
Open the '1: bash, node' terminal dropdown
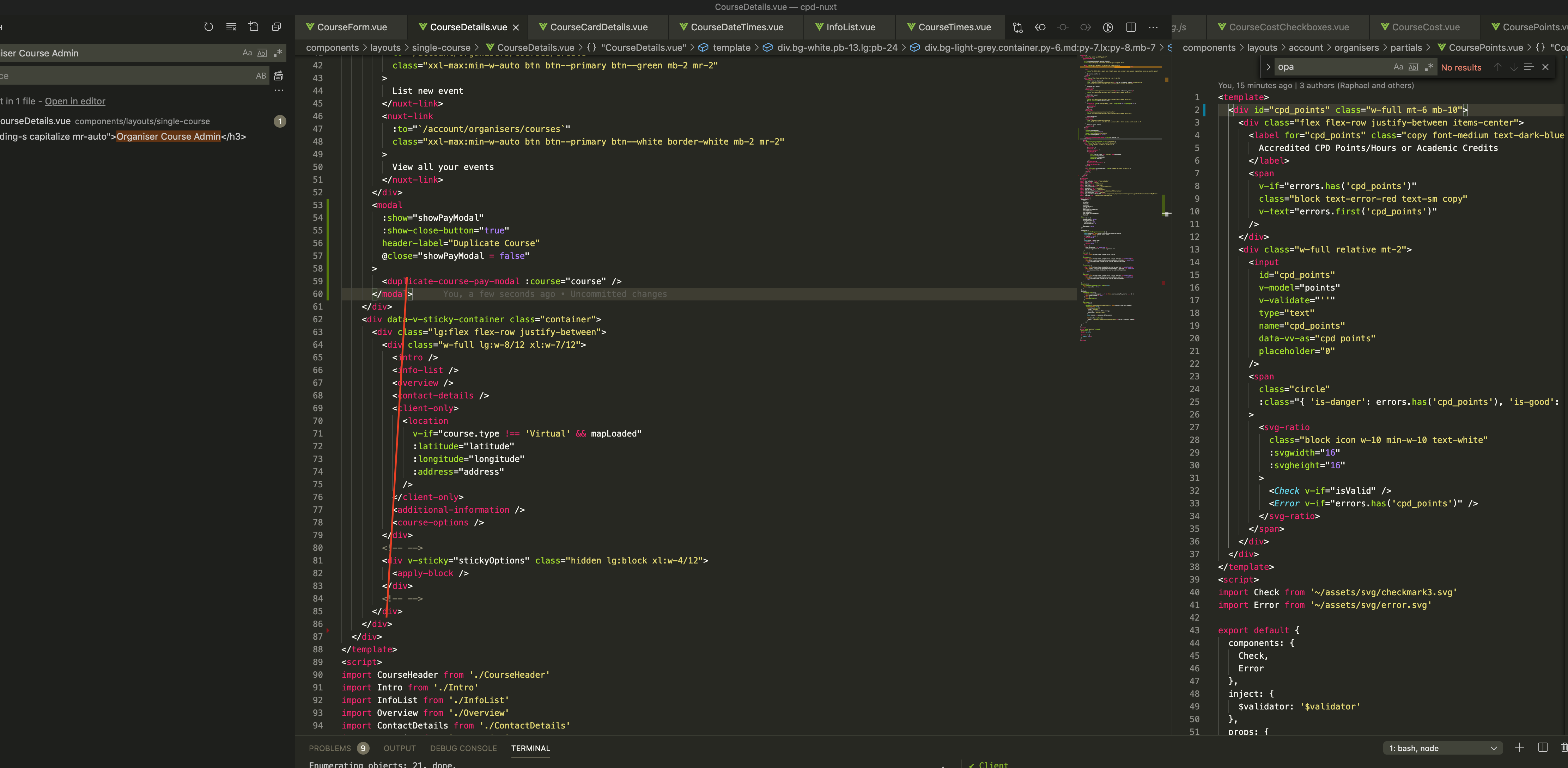pyautogui.click(x=1442, y=748)
